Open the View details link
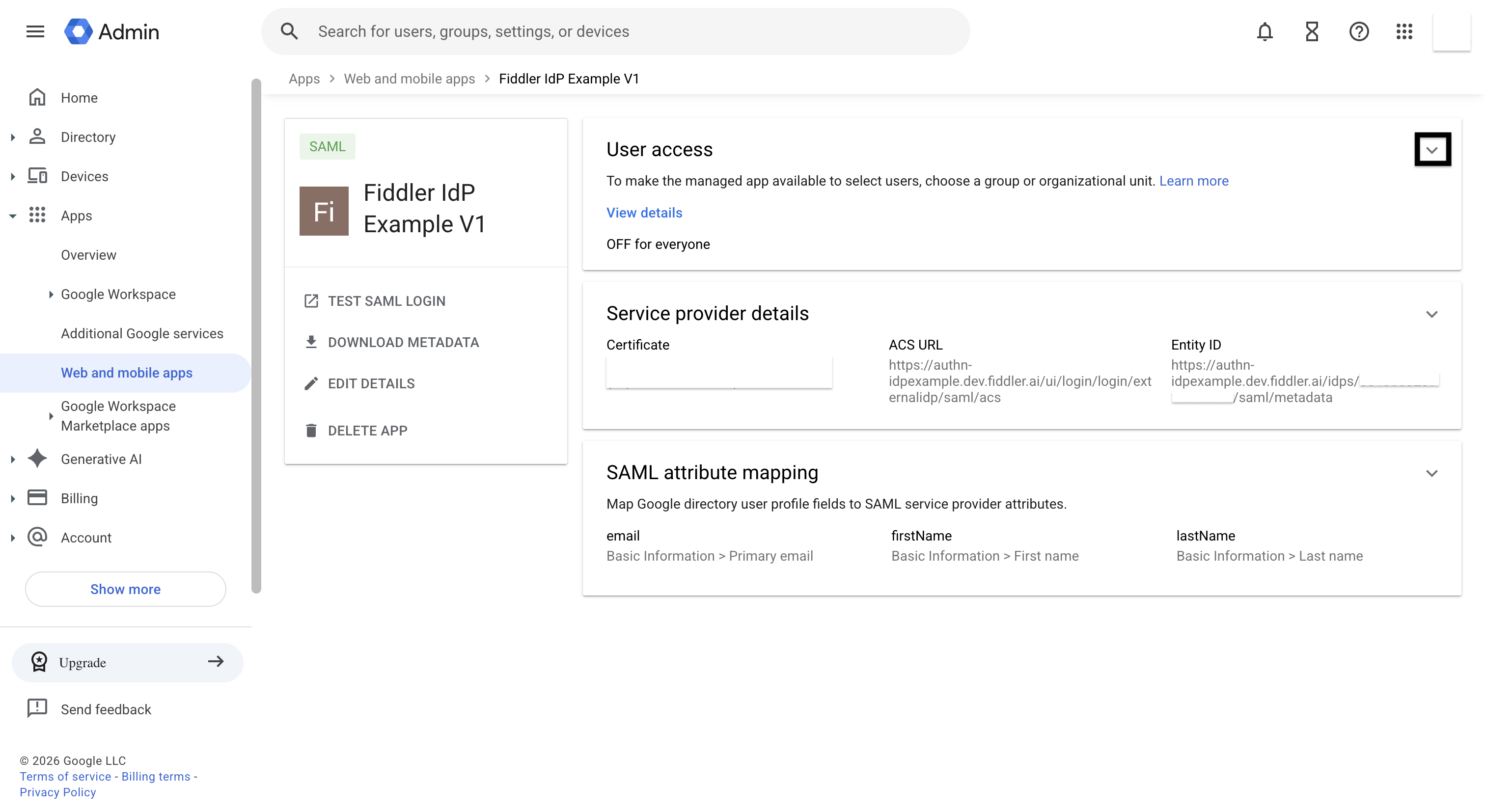The height and width of the screenshot is (812, 1485). point(644,213)
